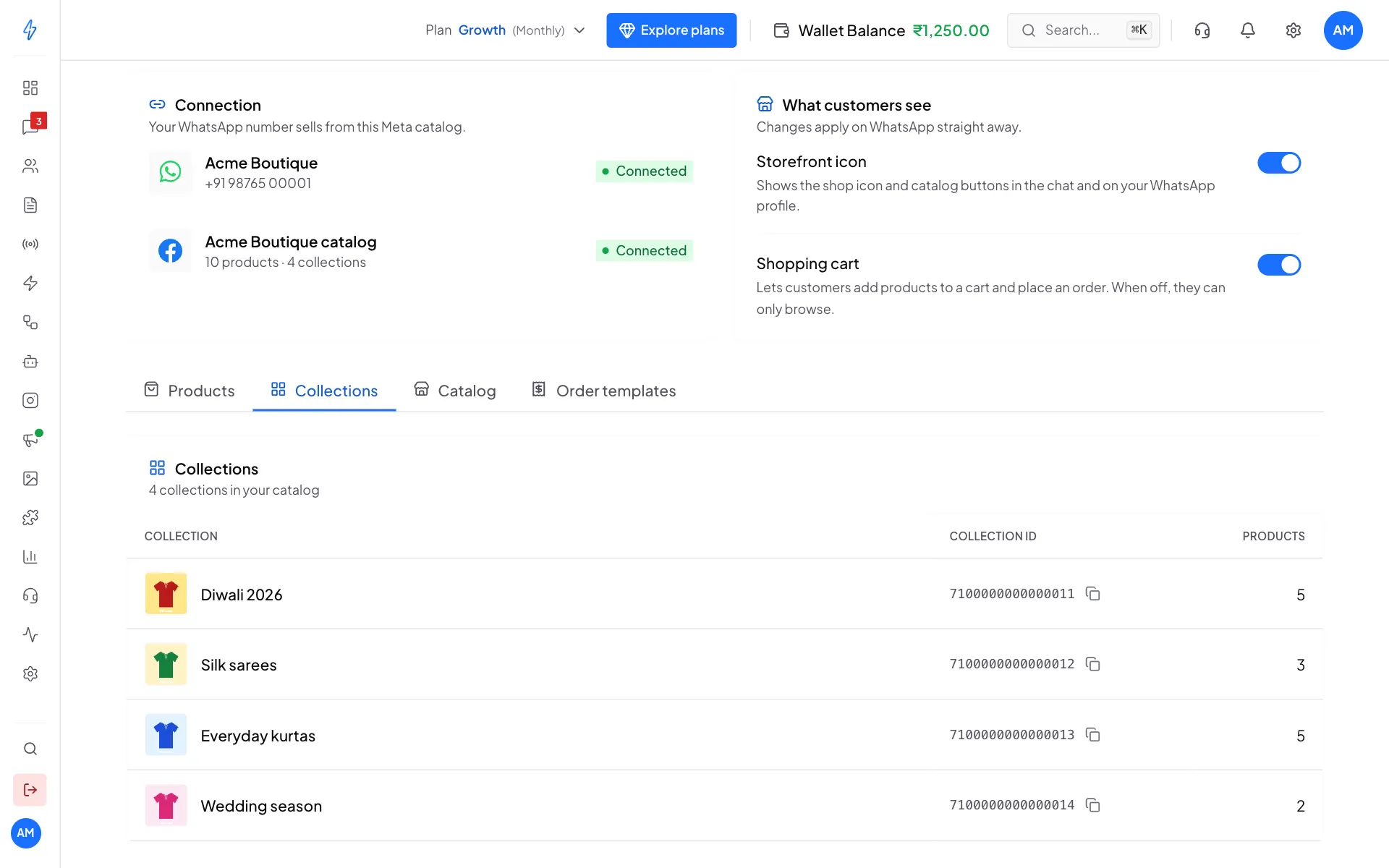Open the integrations puzzle icon in sidebar
The height and width of the screenshot is (868, 1389).
[30, 517]
